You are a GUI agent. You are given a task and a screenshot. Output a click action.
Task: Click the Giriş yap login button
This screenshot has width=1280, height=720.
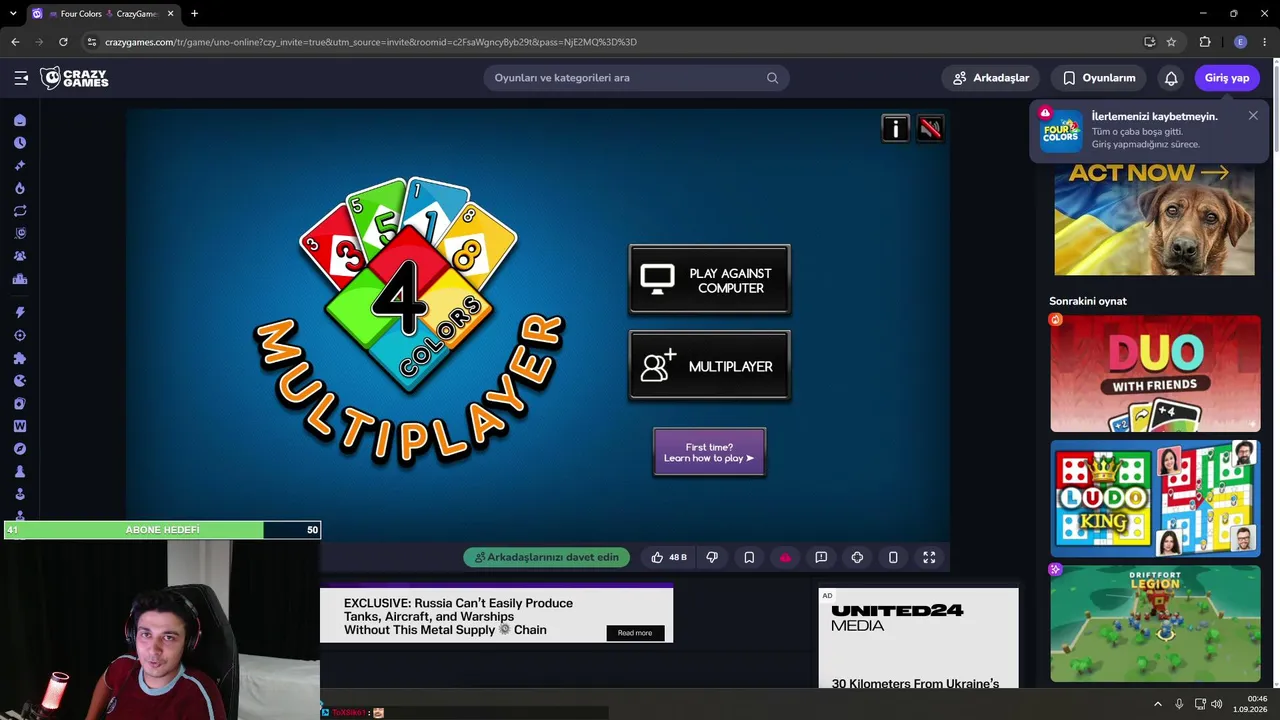1227,78
